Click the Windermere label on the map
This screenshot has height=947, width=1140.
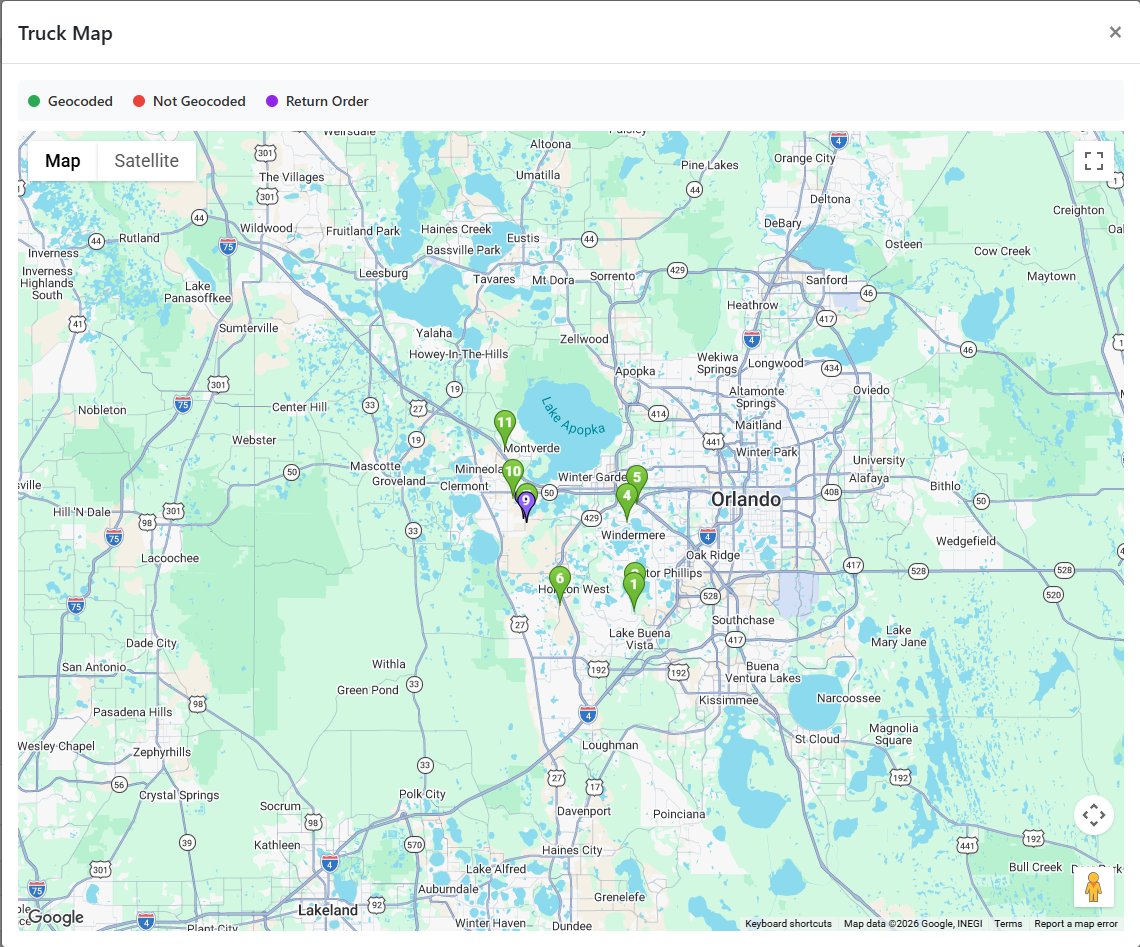pyautogui.click(x=633, y=535)
